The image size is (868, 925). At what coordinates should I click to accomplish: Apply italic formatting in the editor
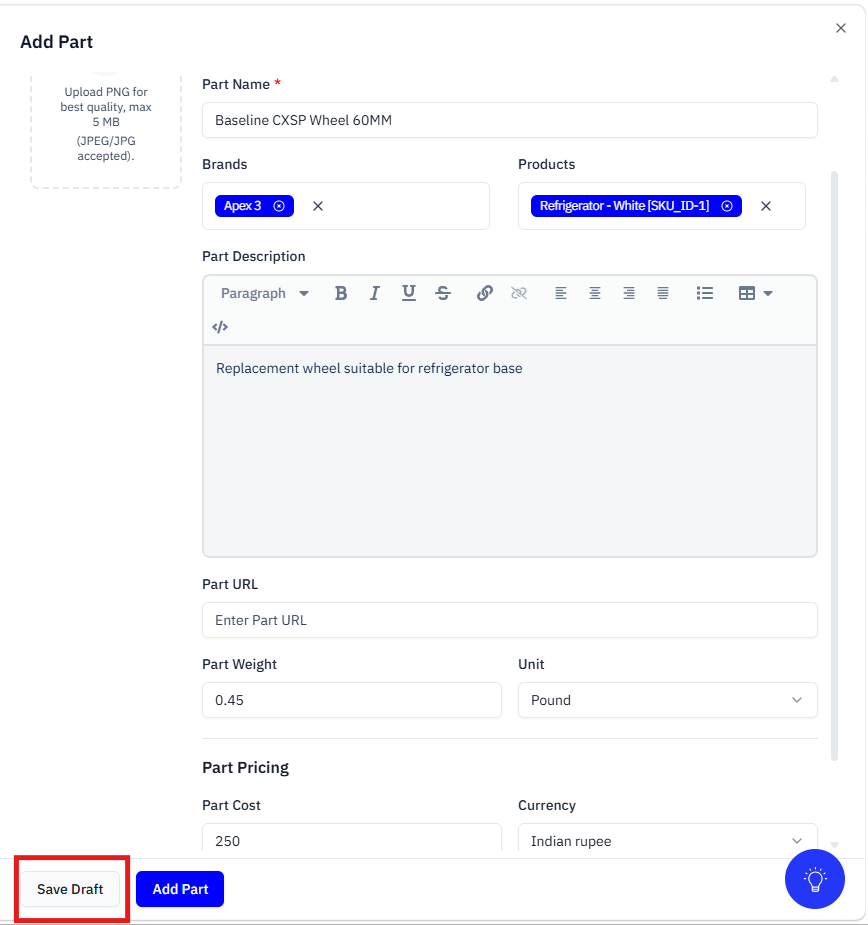[375, 293]
